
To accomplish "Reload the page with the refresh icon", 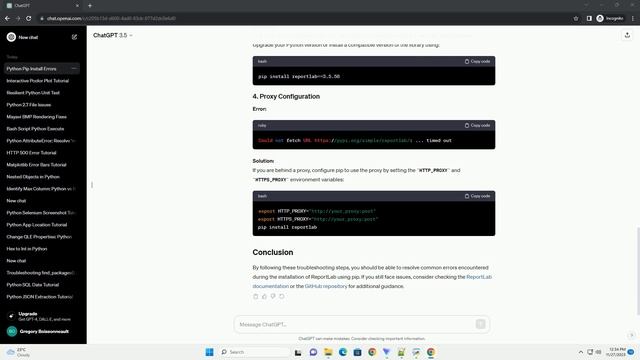I will pyautogui.click(x=29, y=18).
